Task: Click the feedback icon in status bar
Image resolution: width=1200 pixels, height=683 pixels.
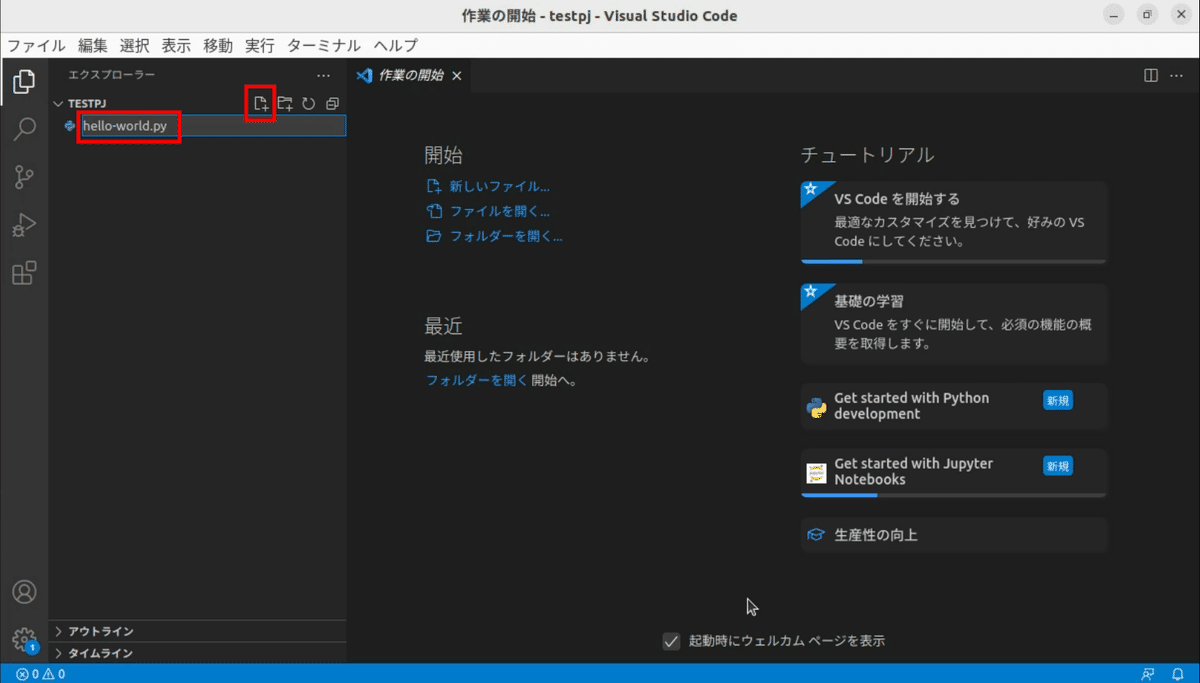Action: 1147,674
